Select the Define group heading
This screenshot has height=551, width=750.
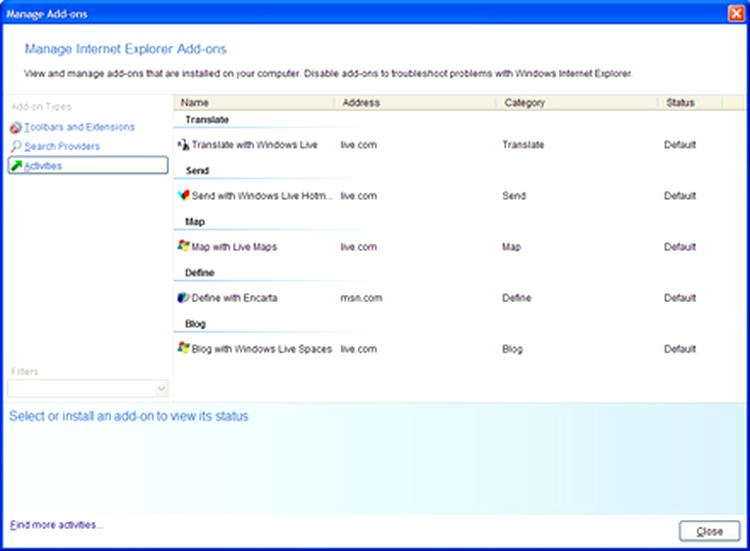[x=200, y=272]
